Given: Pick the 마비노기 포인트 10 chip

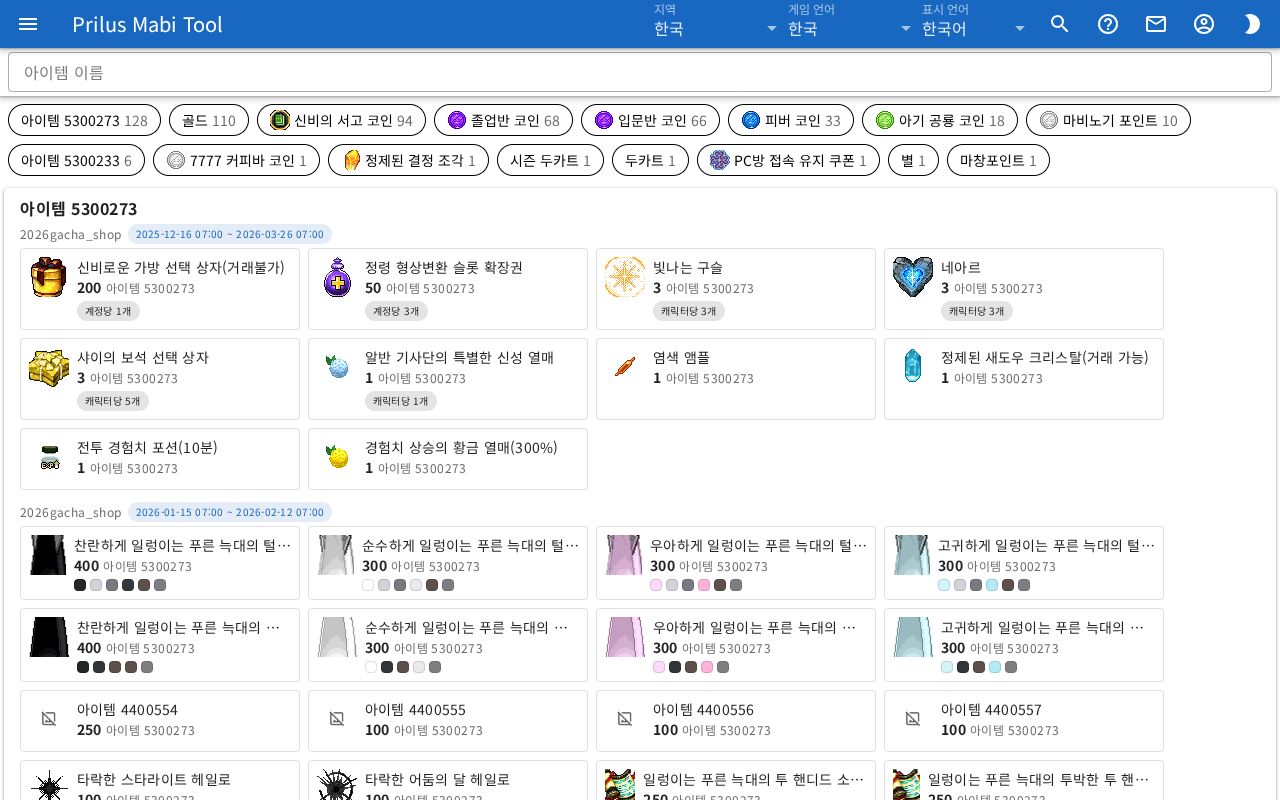Looking at the screenshot, I should [1108, 120].
